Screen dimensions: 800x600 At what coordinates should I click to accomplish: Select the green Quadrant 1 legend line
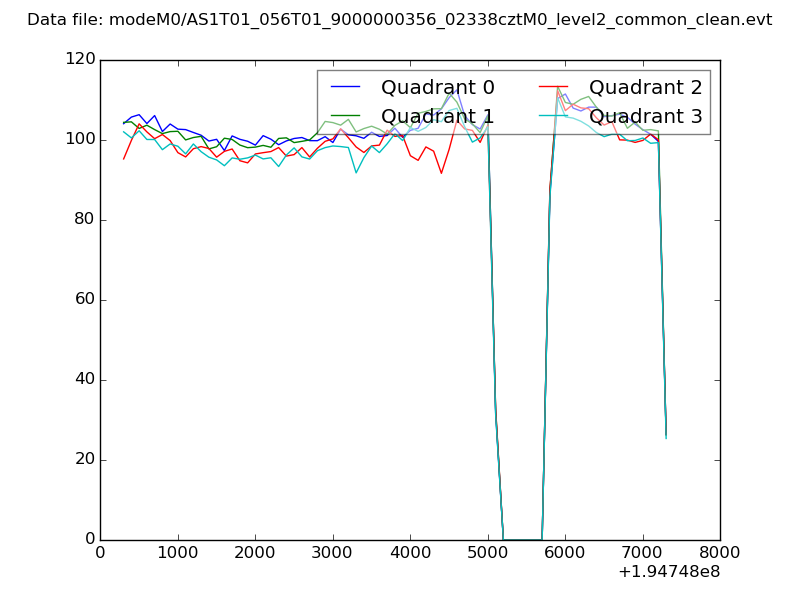click(346, 115)
